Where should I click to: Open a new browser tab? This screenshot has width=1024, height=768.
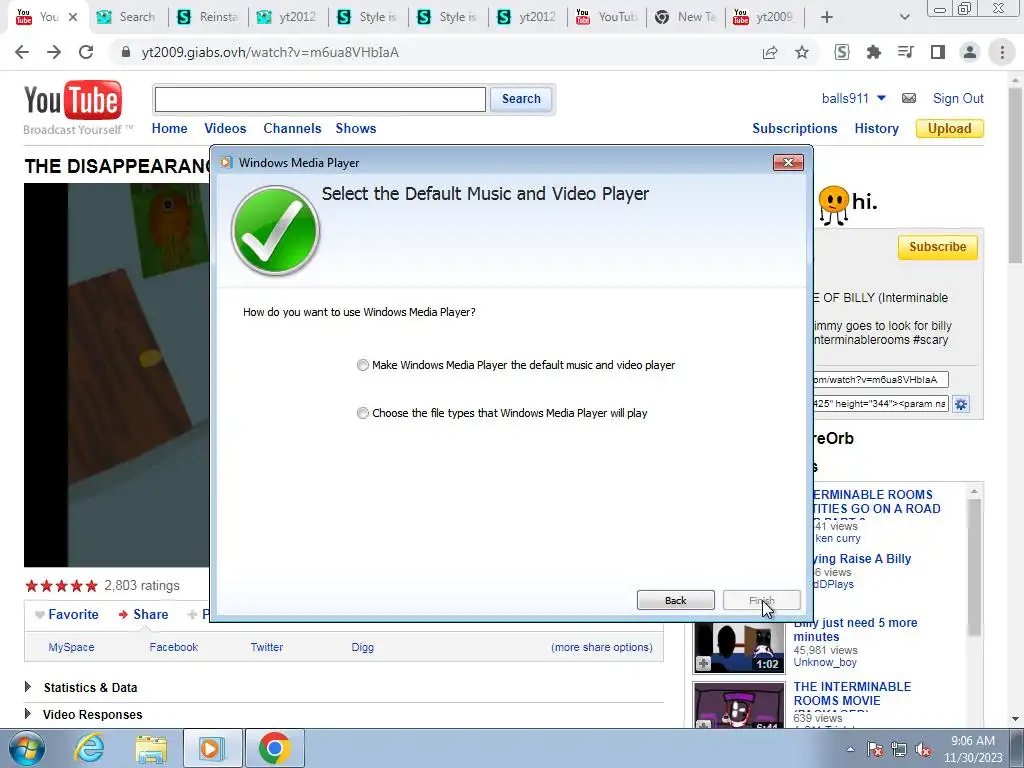point(827,17)
